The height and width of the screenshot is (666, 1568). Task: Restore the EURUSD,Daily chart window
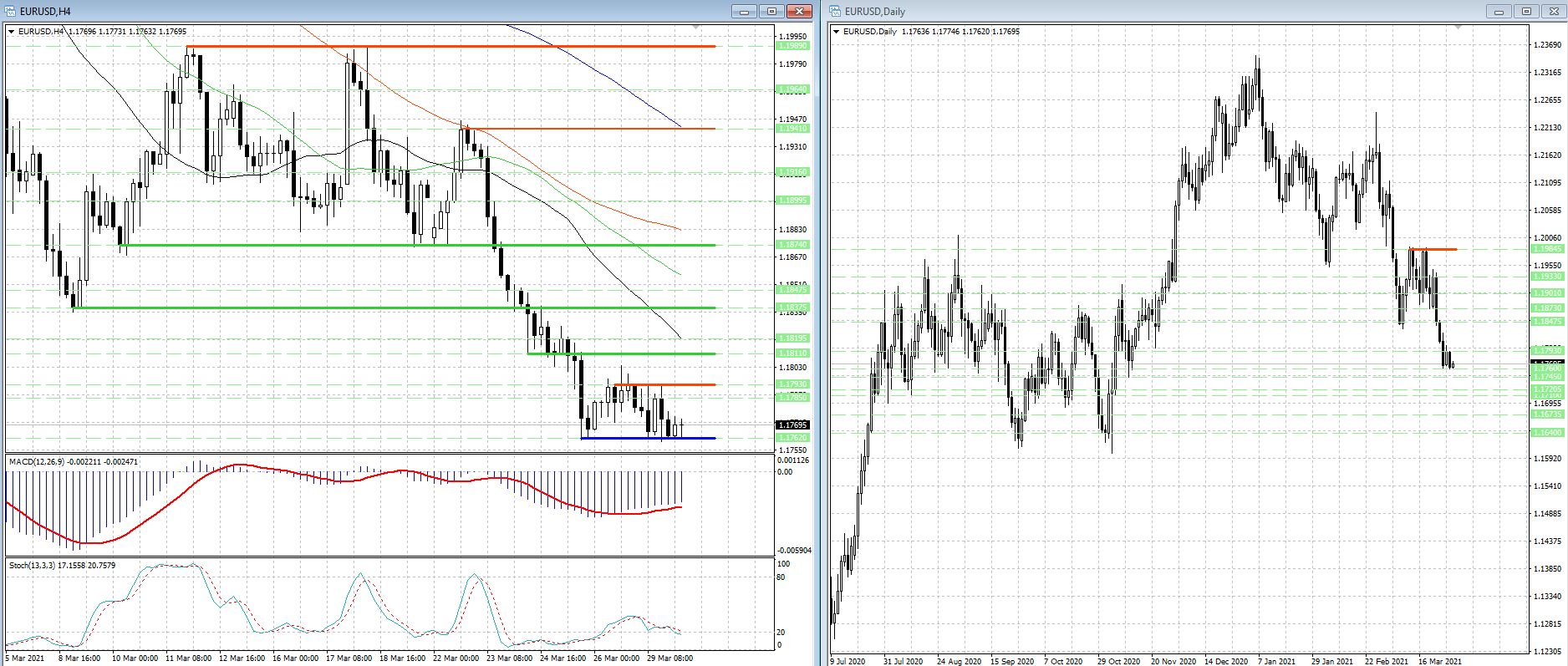(x=1526, y=11)
